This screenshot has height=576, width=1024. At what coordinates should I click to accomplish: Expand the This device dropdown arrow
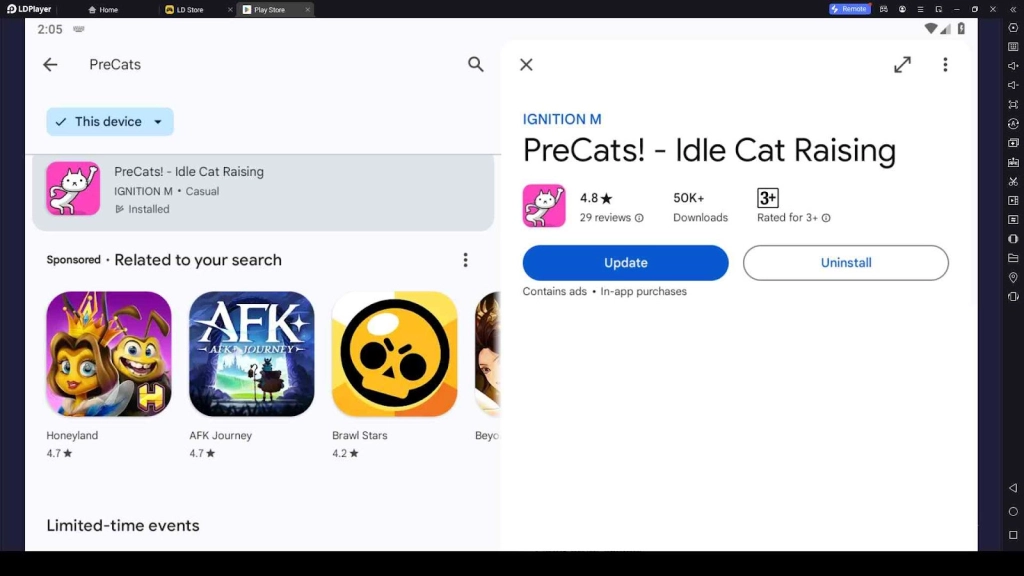158,122
